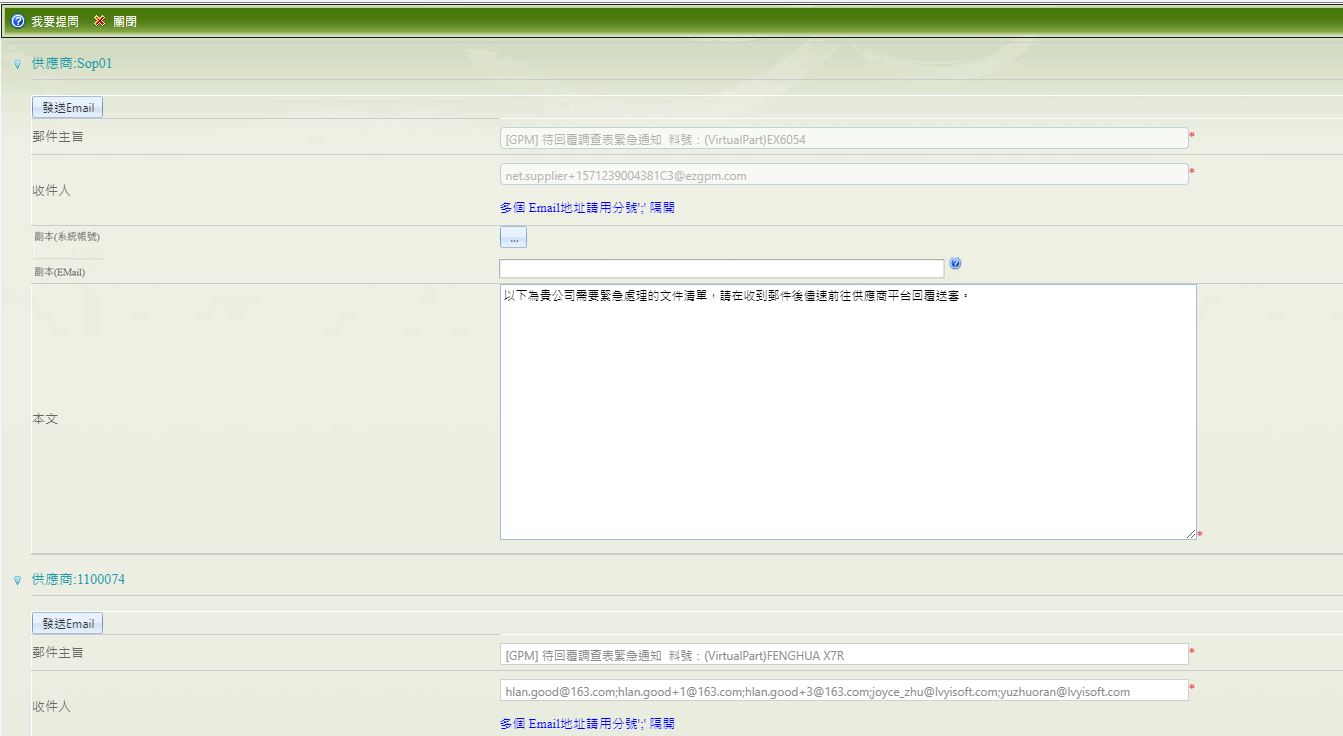Click the 1100074 郵件主旨 subject field

844,655
